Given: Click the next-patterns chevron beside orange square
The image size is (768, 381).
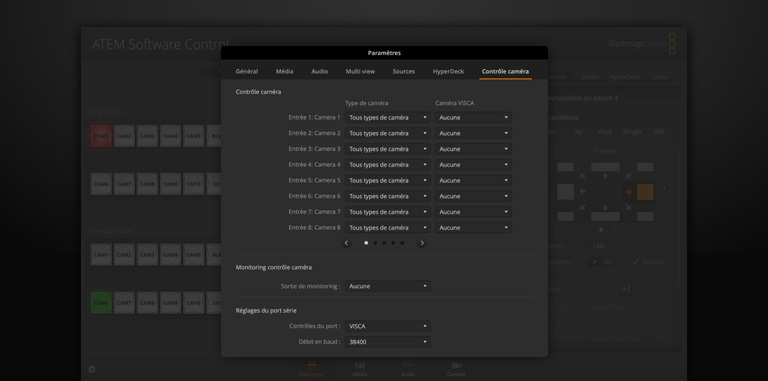Looking at the screenshot, I should 664,188.
